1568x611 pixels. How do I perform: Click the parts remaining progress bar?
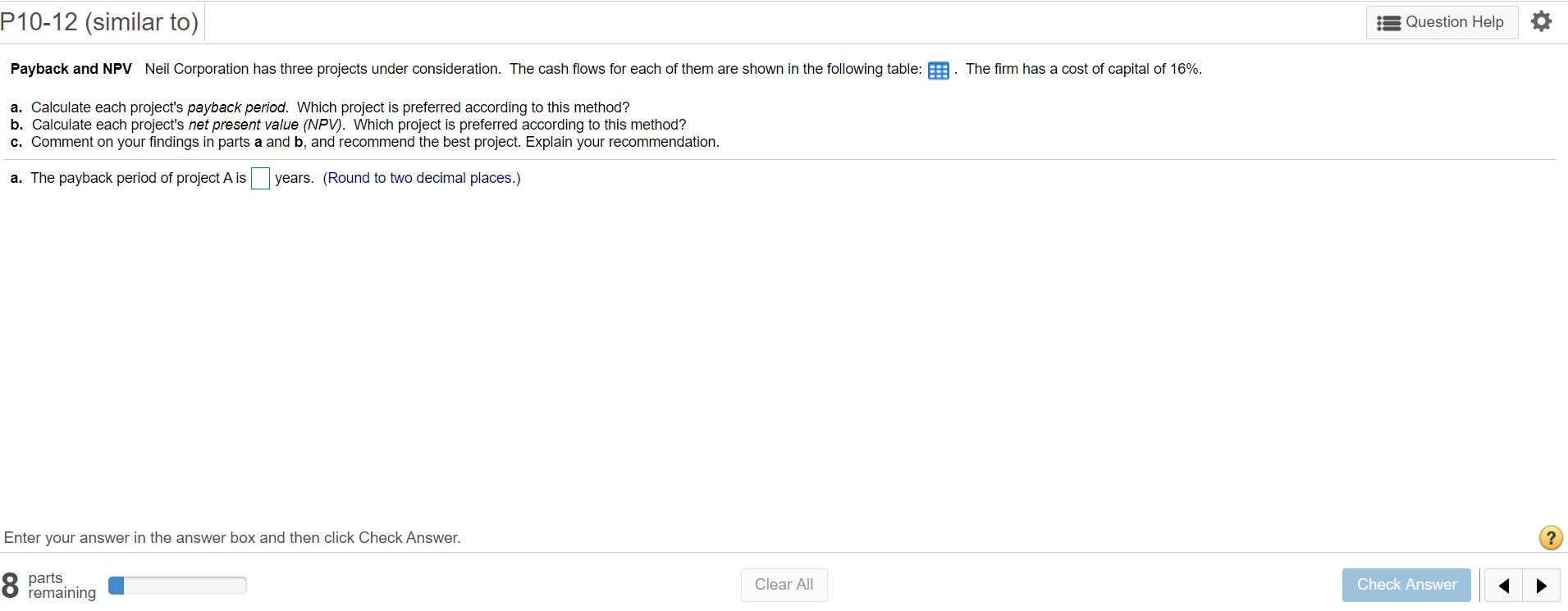point(177,585)
